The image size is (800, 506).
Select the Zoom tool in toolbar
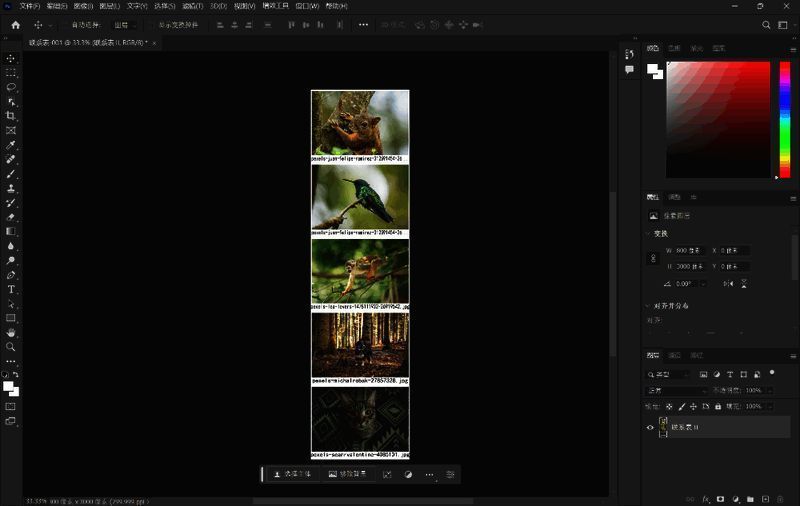click(x=11, y=347)
